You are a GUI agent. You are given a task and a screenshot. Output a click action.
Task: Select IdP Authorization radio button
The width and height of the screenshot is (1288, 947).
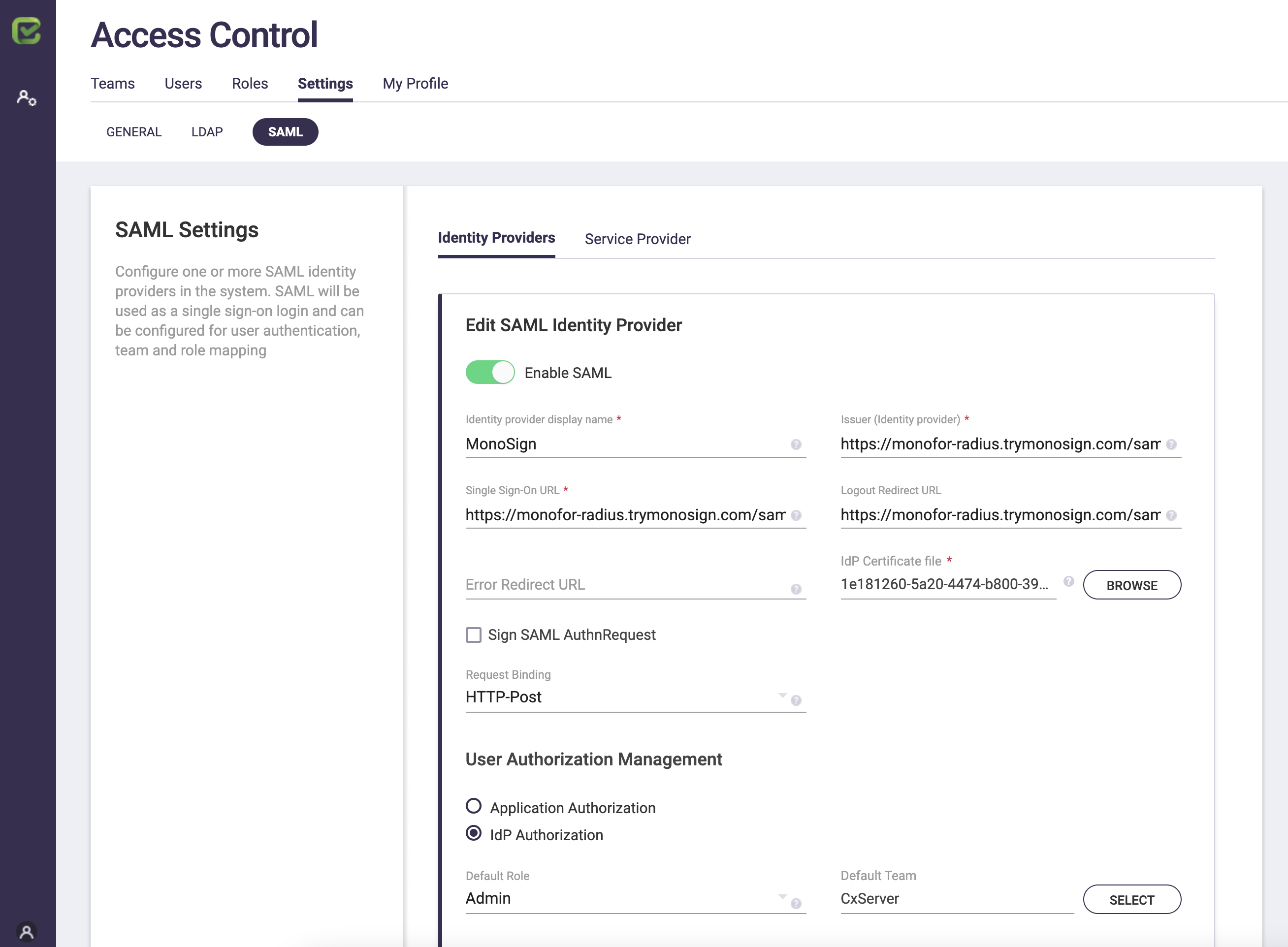(x=474, y=833)
